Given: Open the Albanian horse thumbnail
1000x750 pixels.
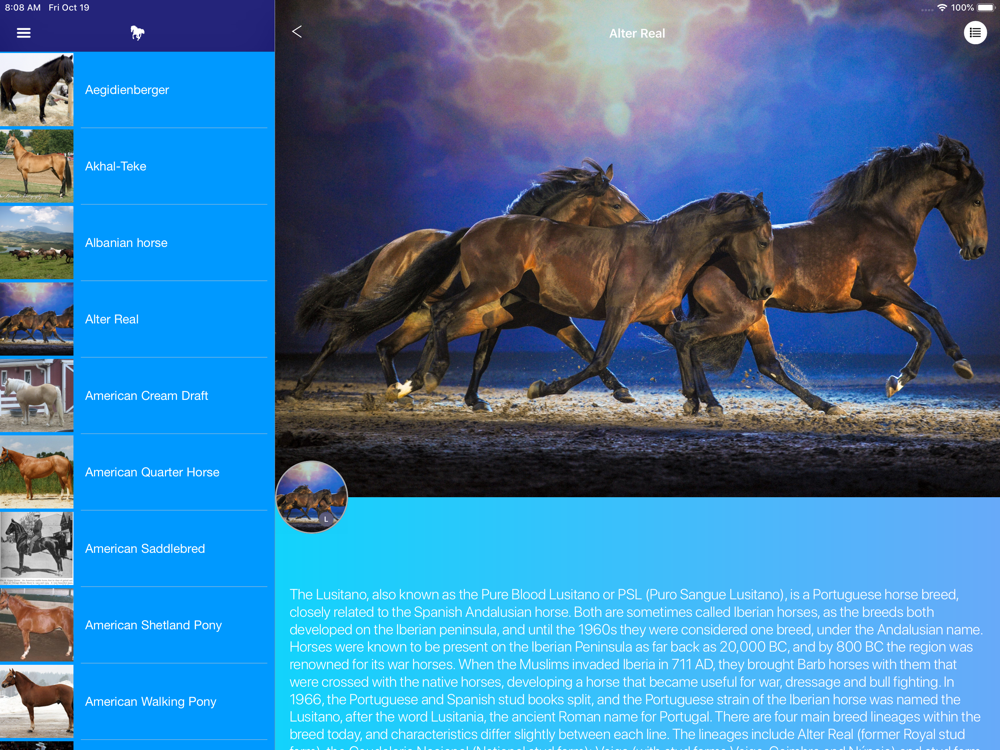Looking at the screenshot, I should [x=36, y=242].
